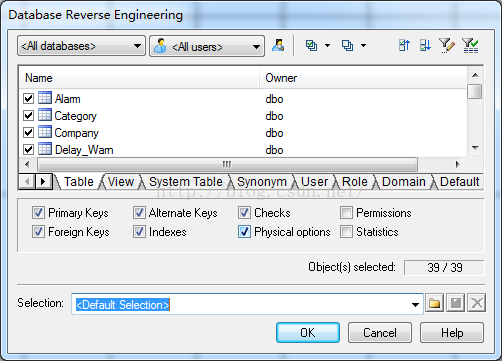Viewport: 502px width, 361px height.
Task: Click the vertical scrollbar thumb
Action: (475, 91)
